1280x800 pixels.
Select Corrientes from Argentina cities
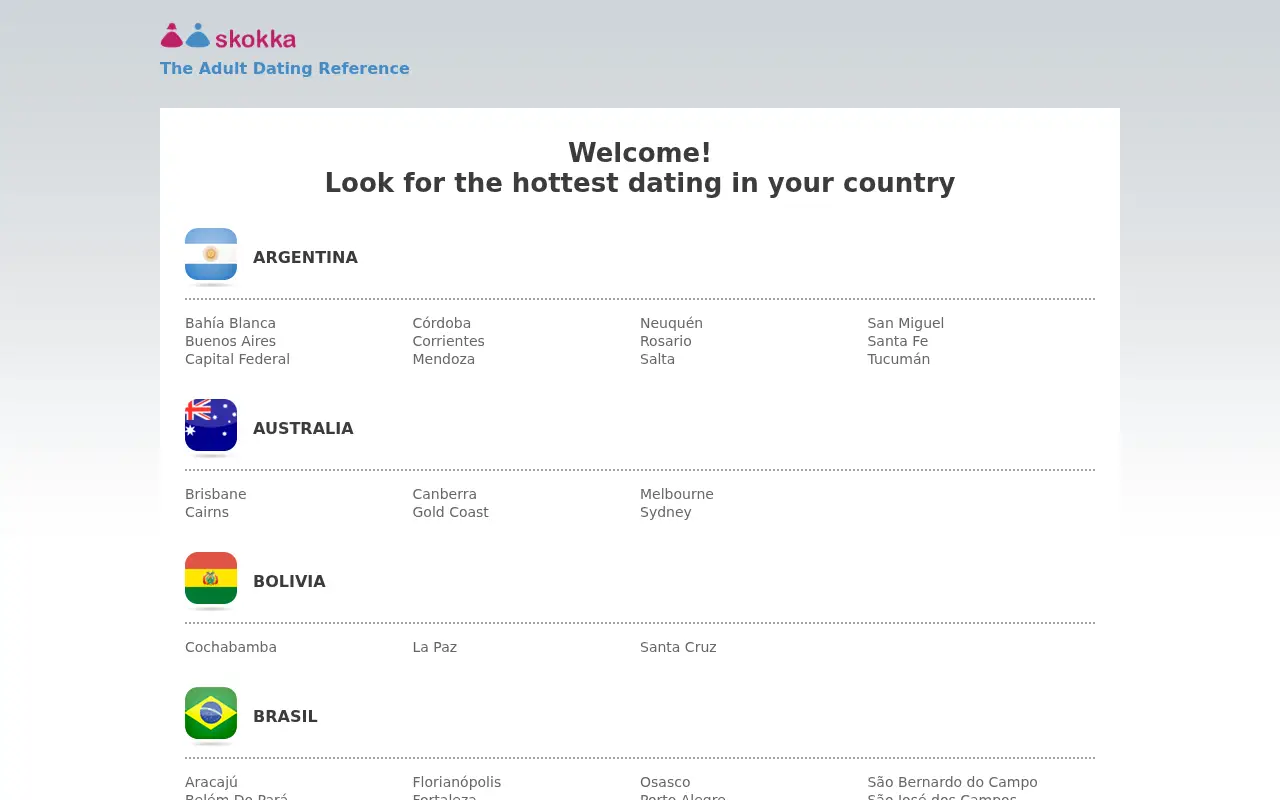448,341
